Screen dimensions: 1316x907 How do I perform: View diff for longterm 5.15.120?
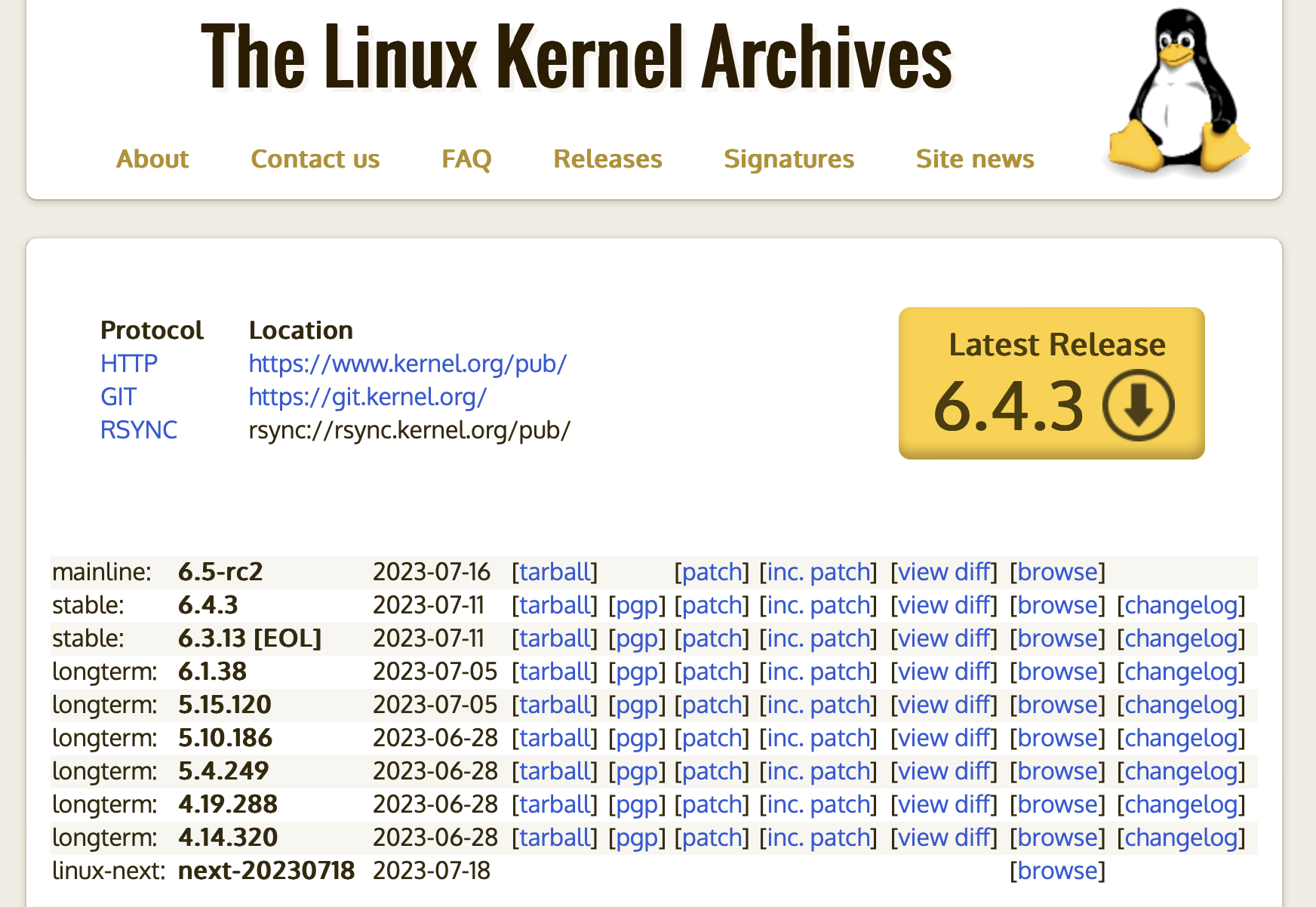point(944,705)
